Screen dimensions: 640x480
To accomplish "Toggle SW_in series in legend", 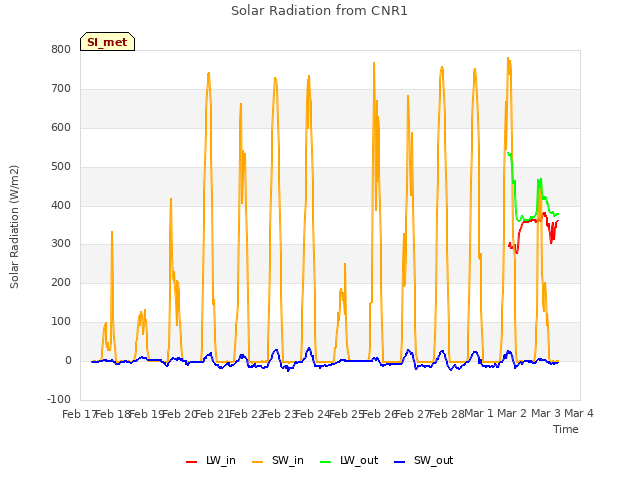I will [278, 461].
